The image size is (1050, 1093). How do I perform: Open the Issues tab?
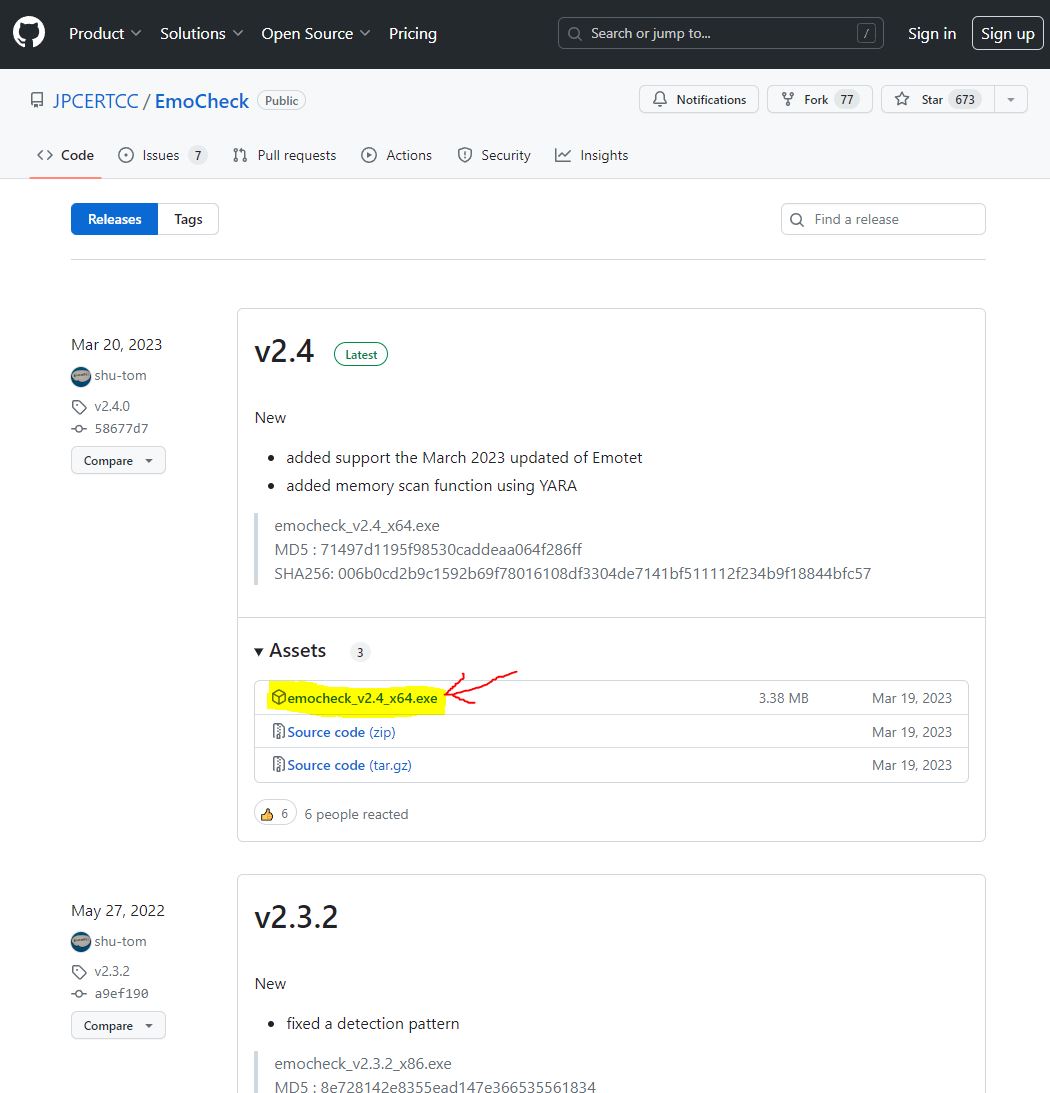coord(163,155)
